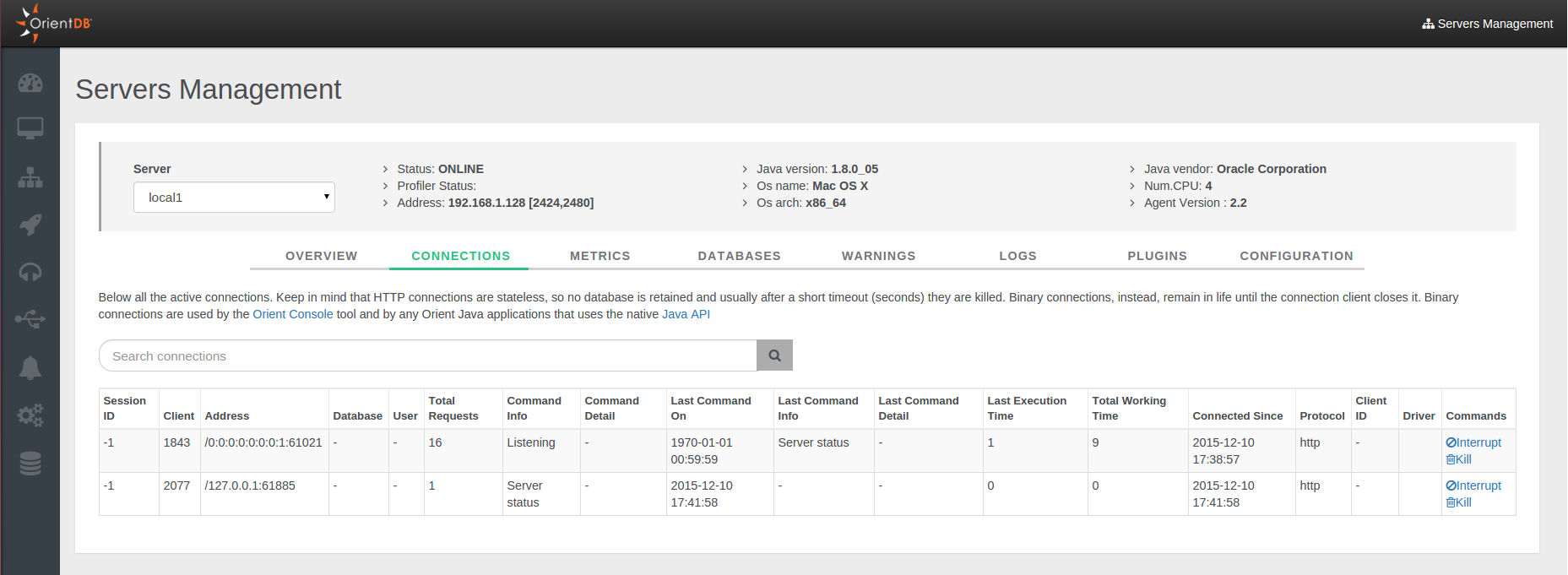1568x575 pixels.
Task: Kill the connection for client 2077
Action: pos(1458,502)
